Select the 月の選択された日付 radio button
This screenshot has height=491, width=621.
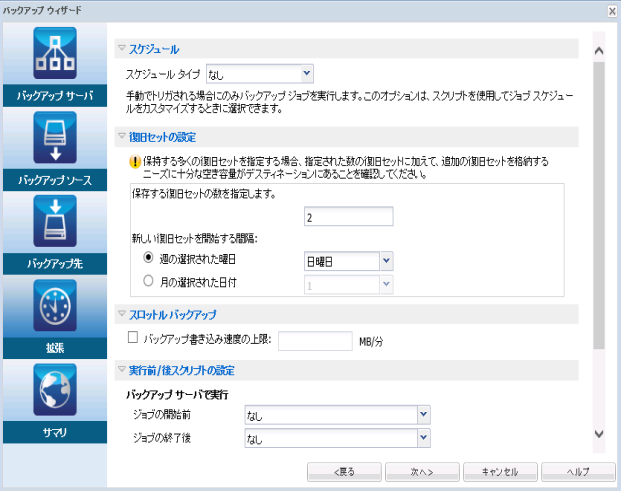coord(148,281)
